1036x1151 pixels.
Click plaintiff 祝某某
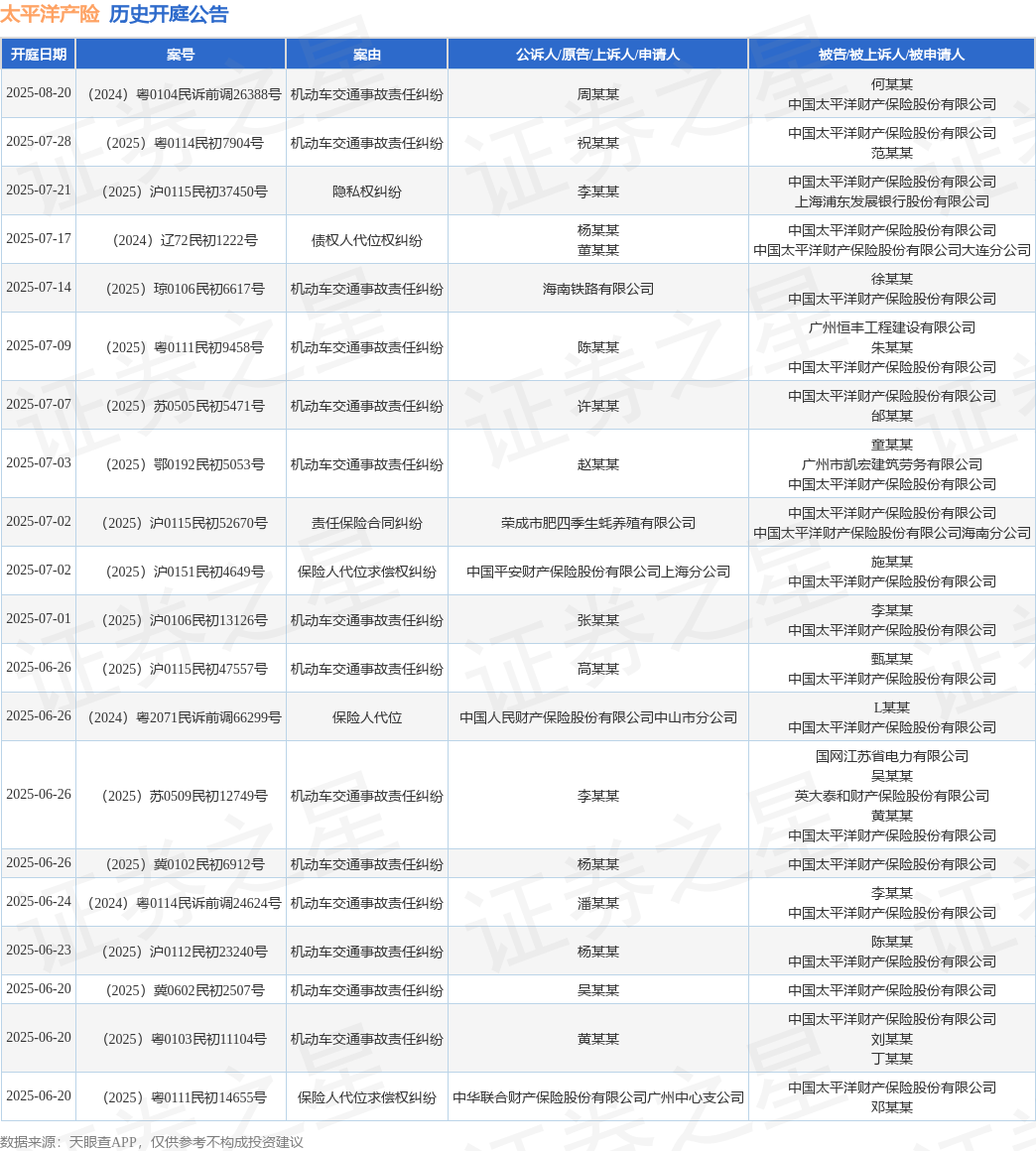597,143
